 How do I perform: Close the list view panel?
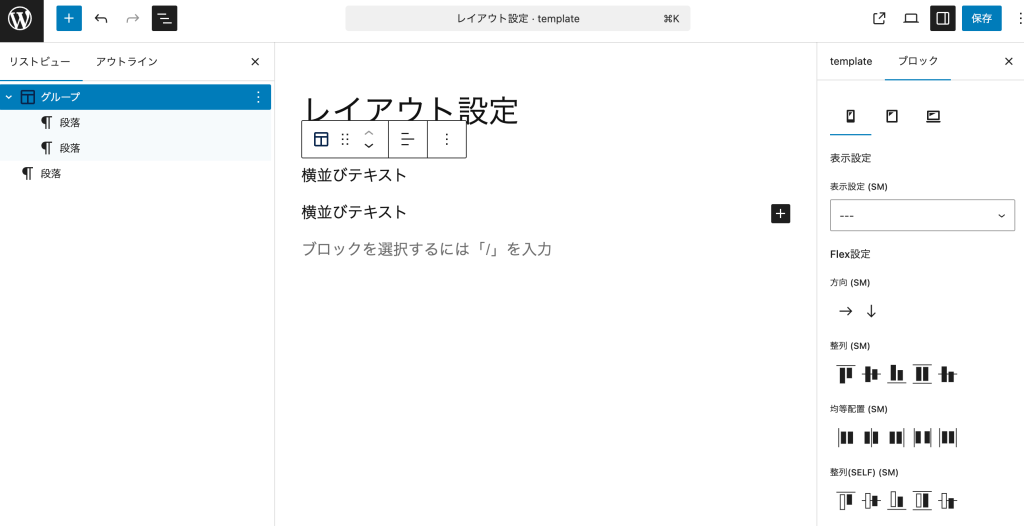255,62
